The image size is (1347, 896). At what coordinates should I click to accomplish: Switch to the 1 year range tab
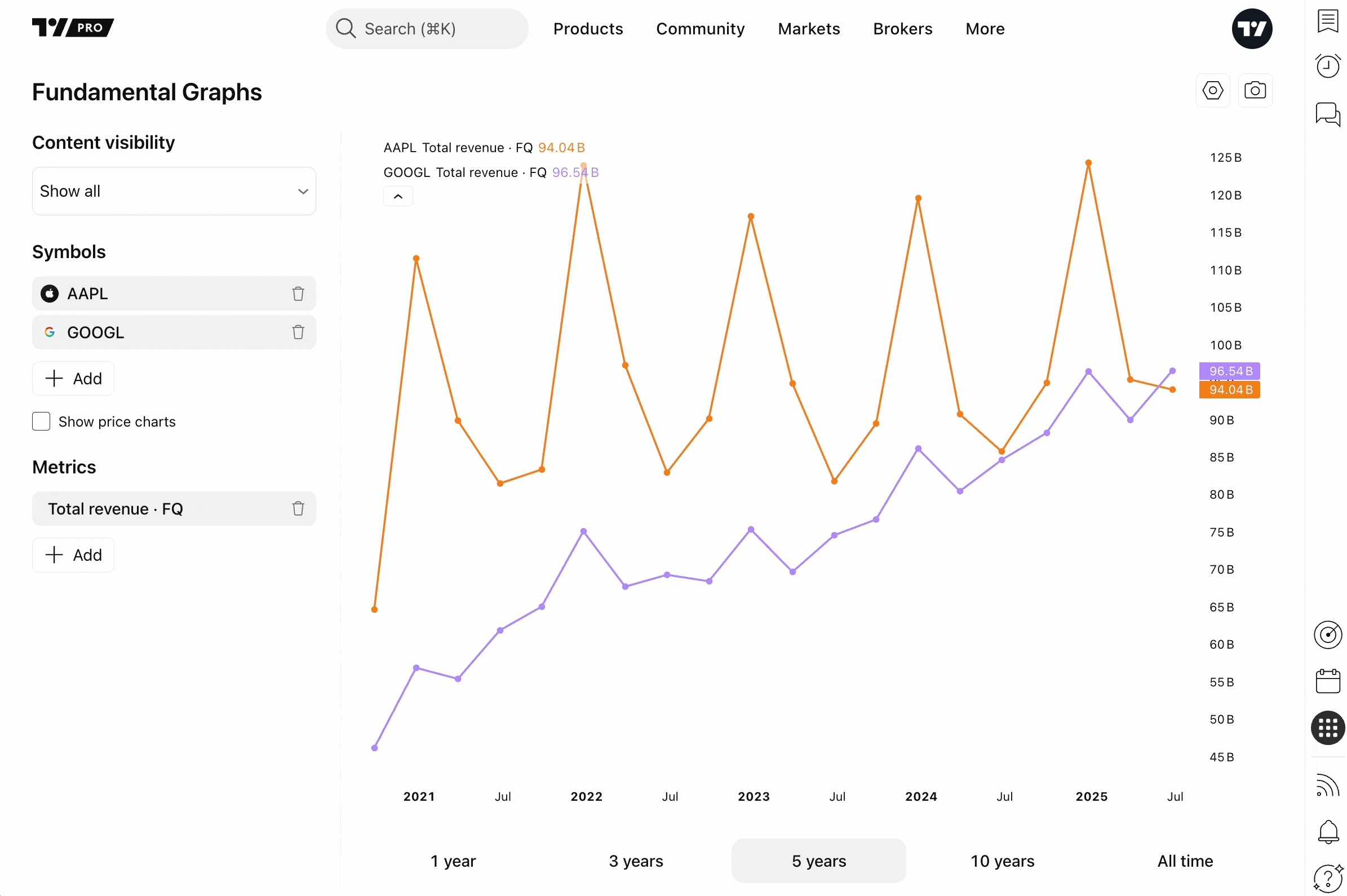(x=453, y=861)
